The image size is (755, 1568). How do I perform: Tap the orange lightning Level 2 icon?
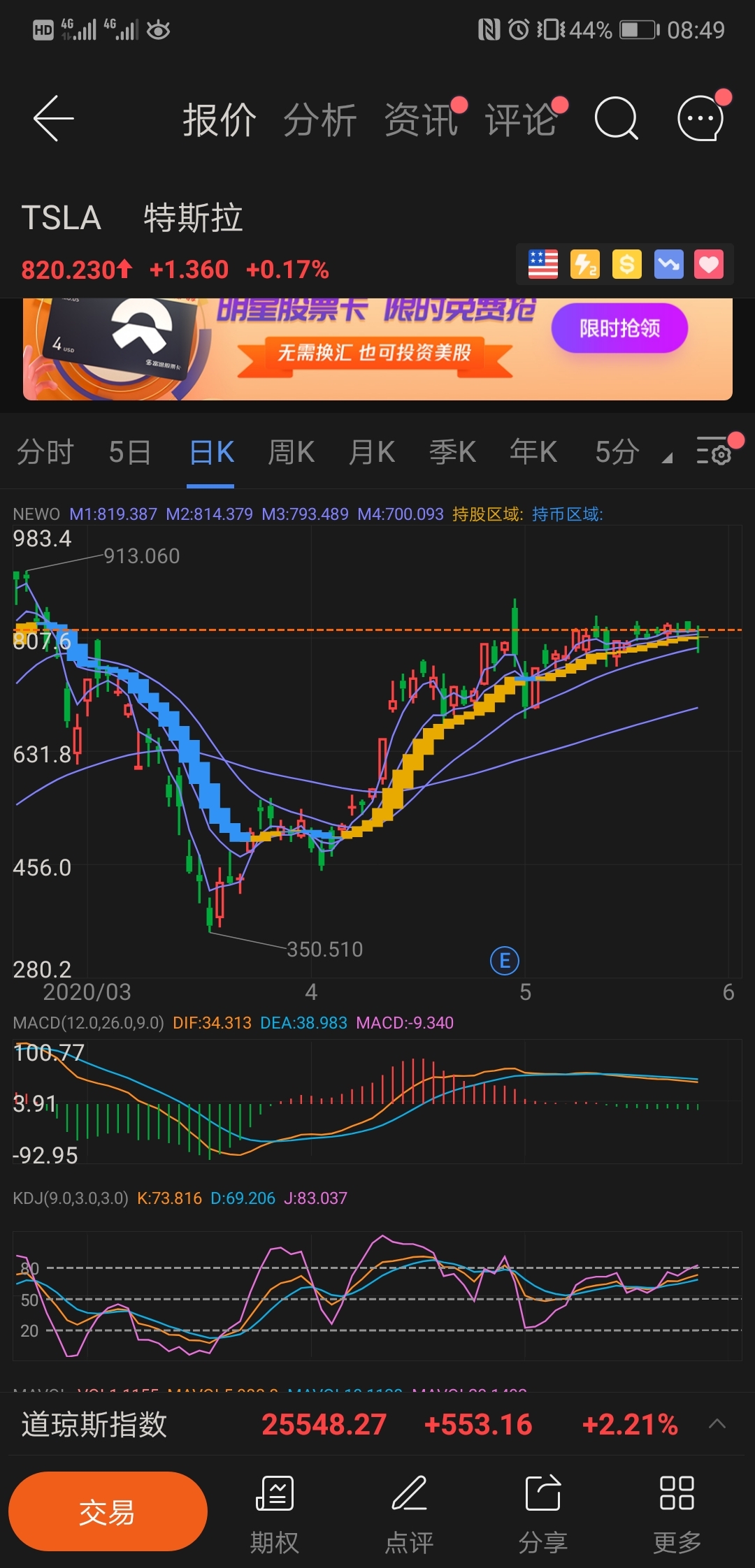pos(585,264)
